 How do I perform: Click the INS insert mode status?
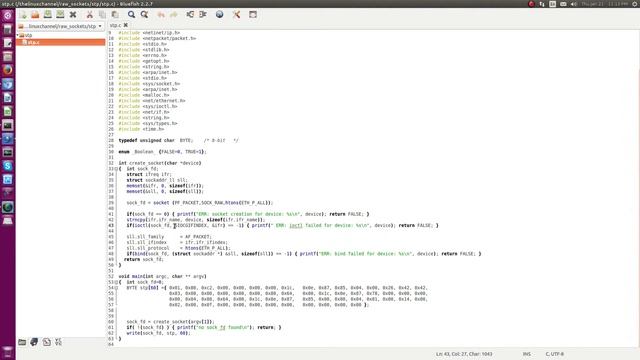(x=527, y=354)
